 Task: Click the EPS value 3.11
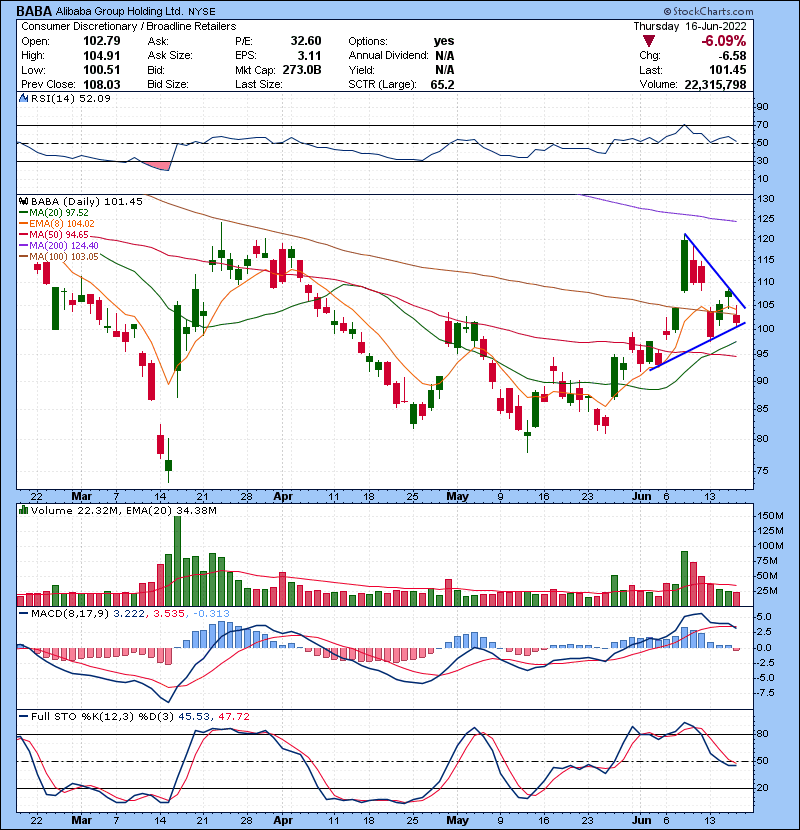309,56
